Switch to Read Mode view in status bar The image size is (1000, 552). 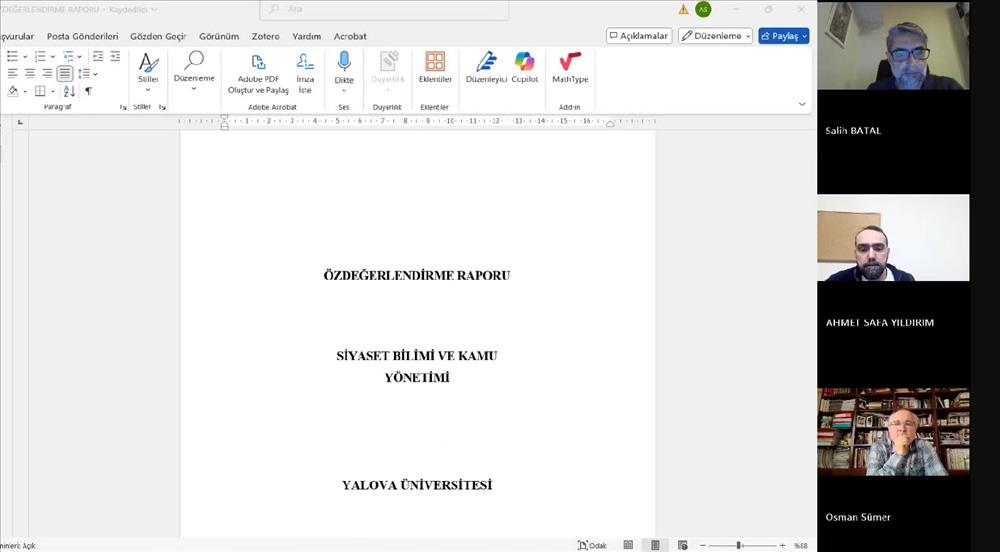(628, 545)
